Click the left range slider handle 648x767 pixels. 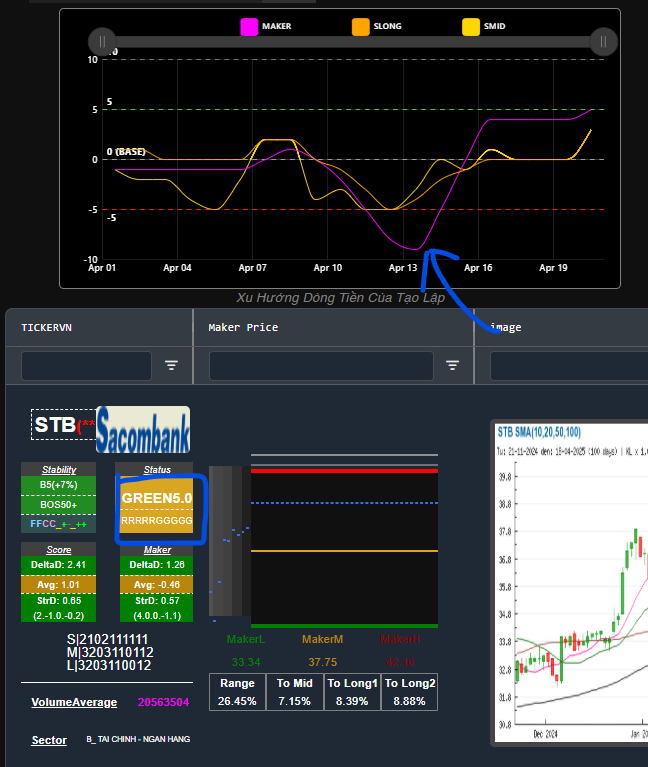(x=101, y=41)
